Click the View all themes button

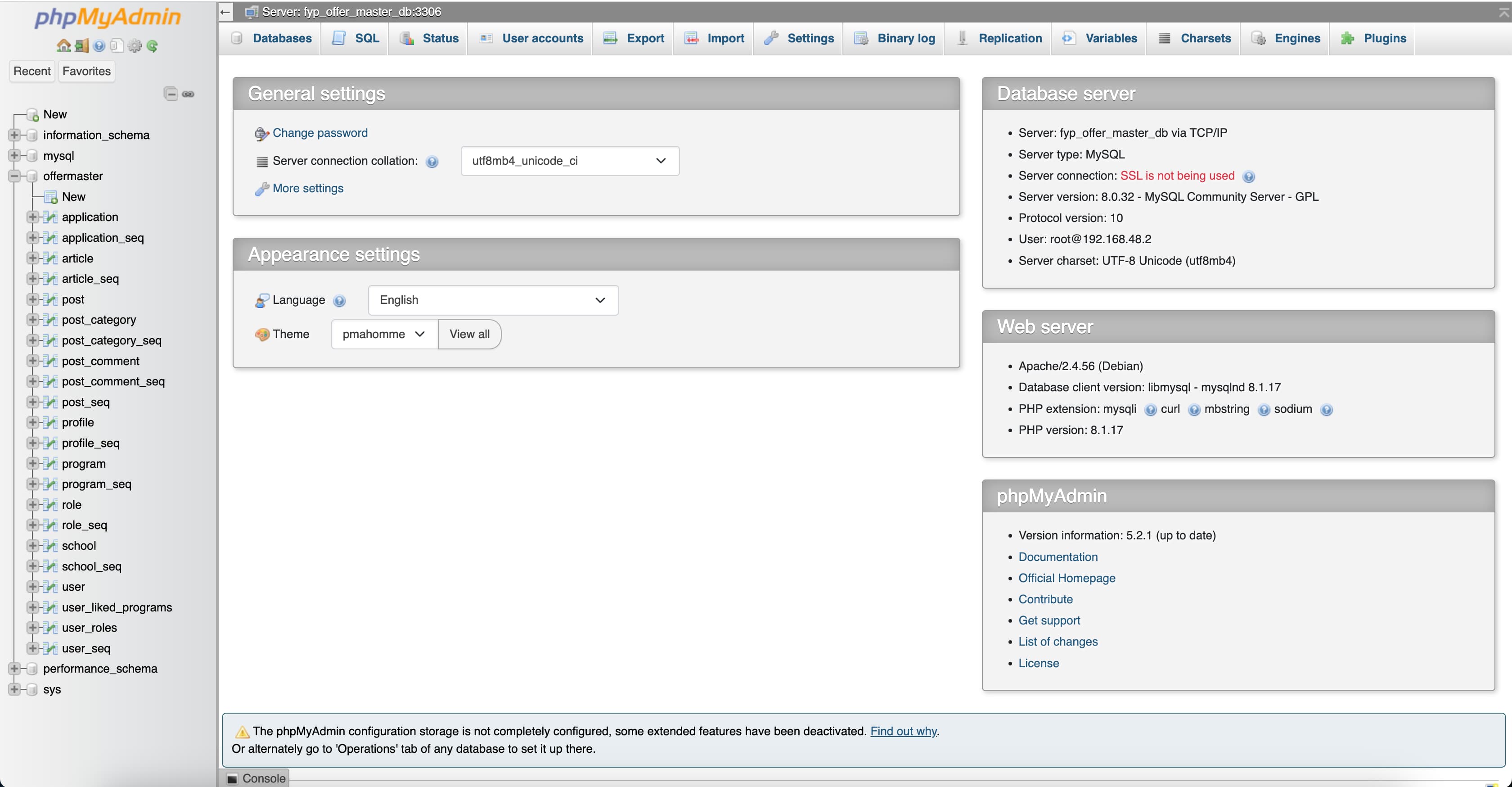click(469, 334)
